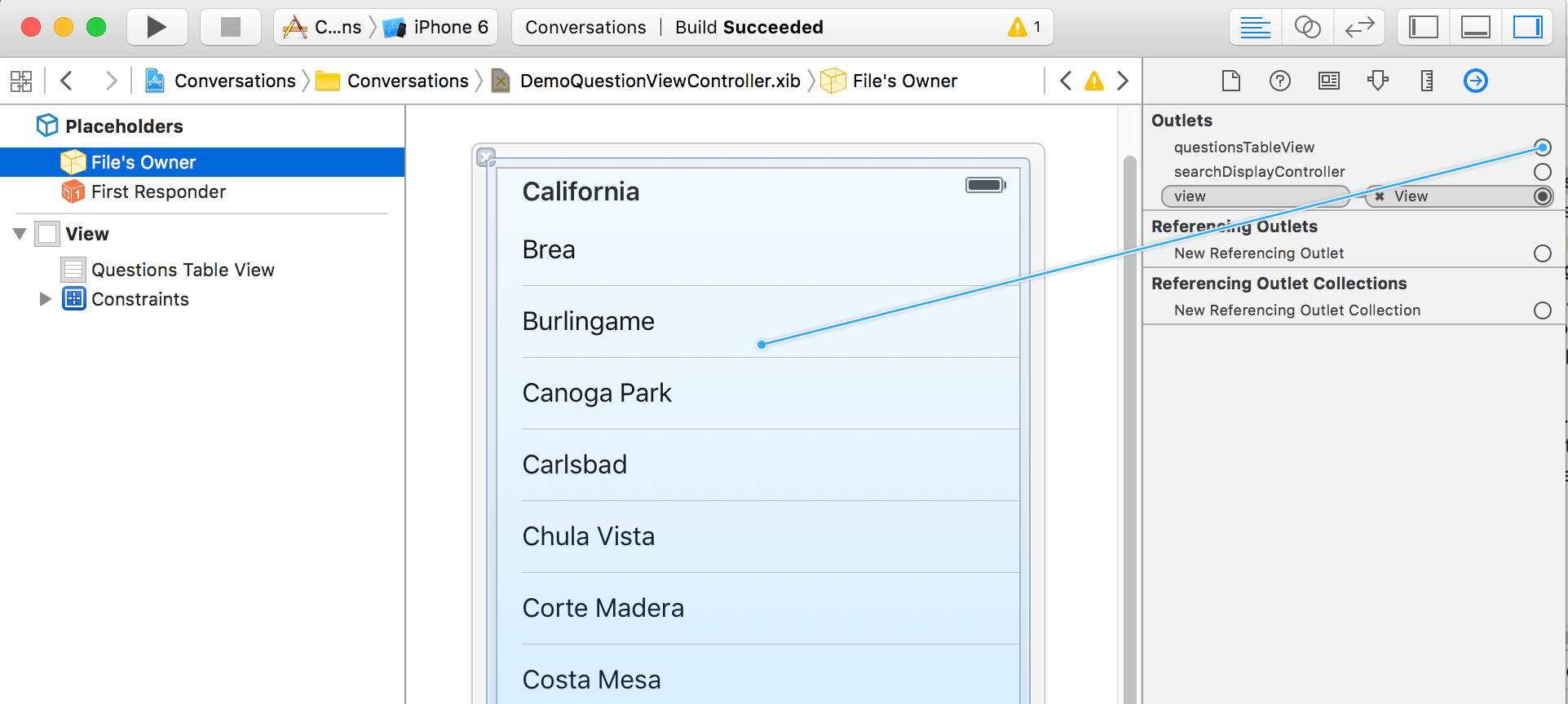Run the project with the Play button

[157, 27]
